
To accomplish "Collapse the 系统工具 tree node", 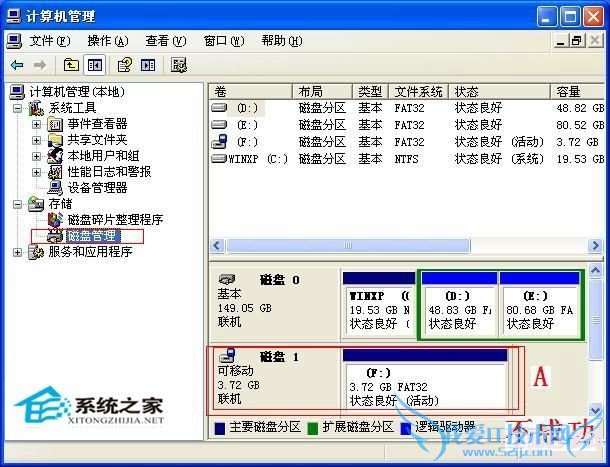I will click(x=17, y=108).
